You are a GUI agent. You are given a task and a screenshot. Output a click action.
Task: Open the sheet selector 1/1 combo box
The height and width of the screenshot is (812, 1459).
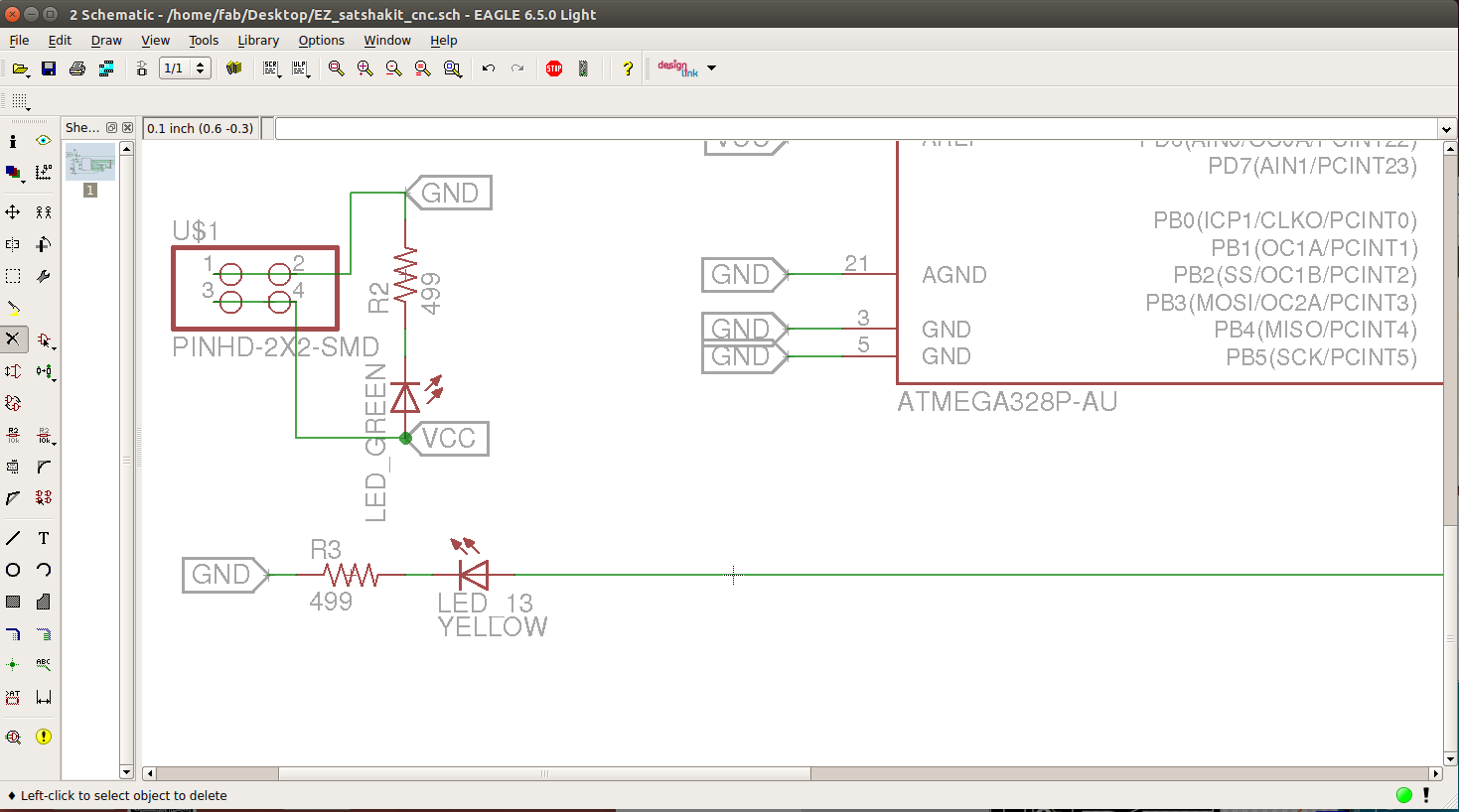[x=185, y=68]
